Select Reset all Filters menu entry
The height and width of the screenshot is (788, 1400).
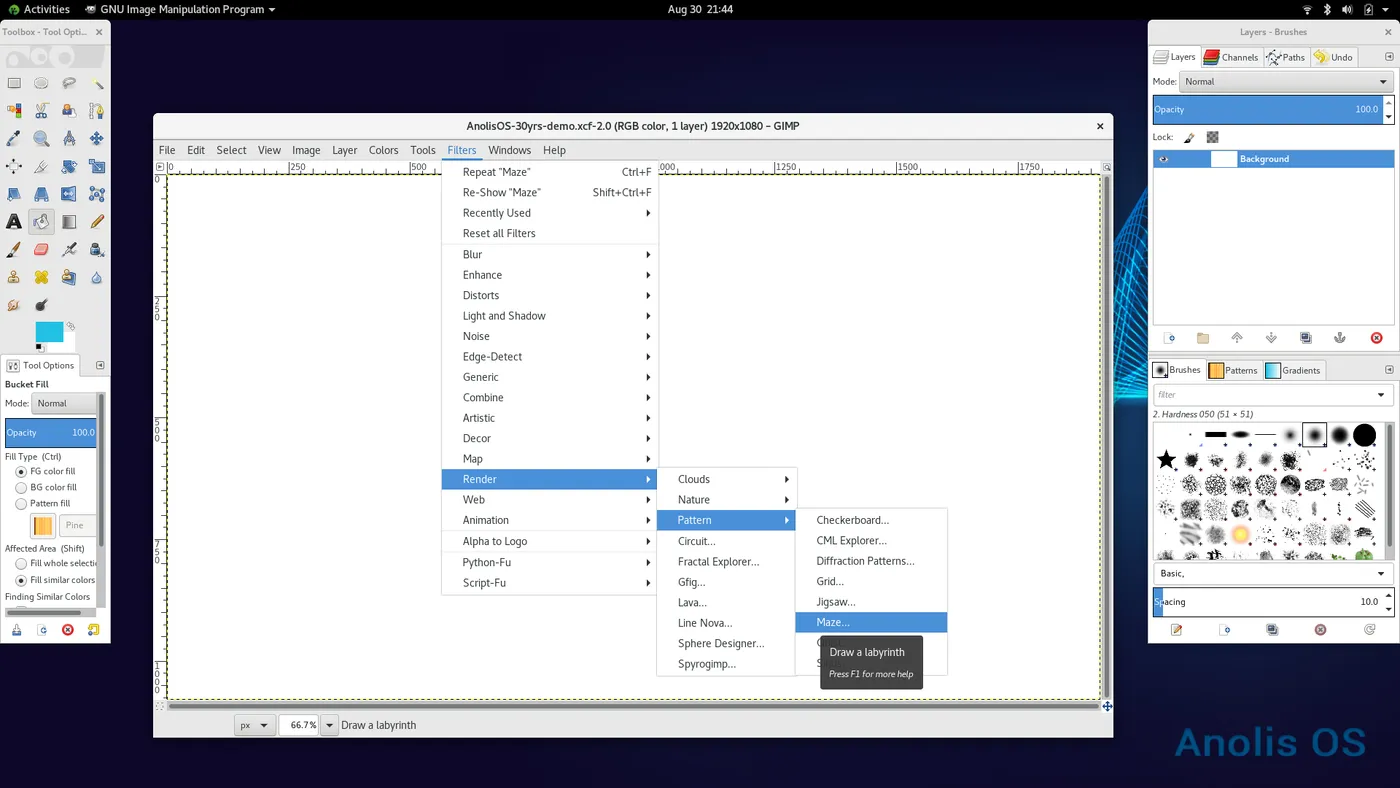tap(550, 233)
